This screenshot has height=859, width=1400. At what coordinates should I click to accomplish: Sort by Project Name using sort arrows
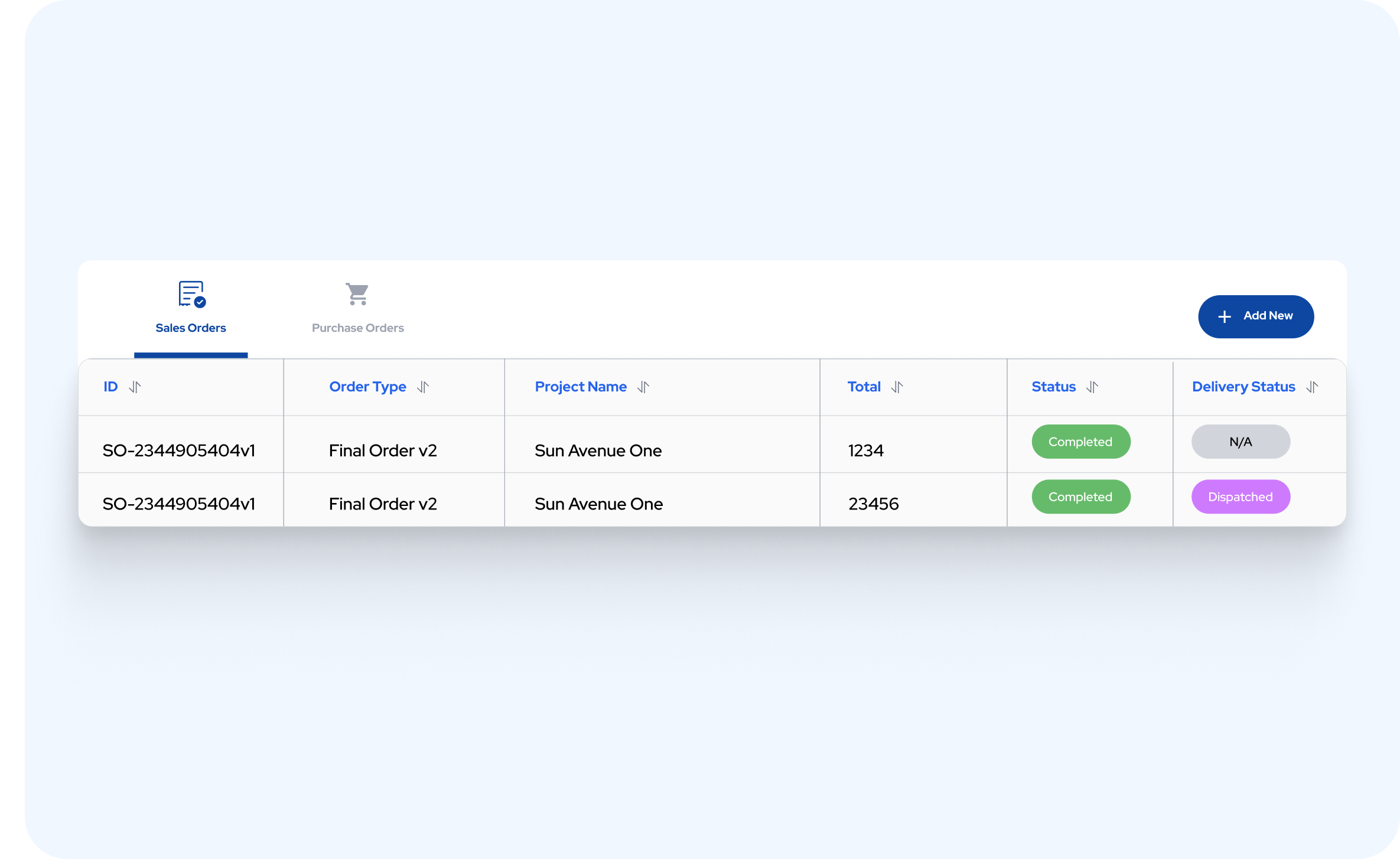pos(643,387)
